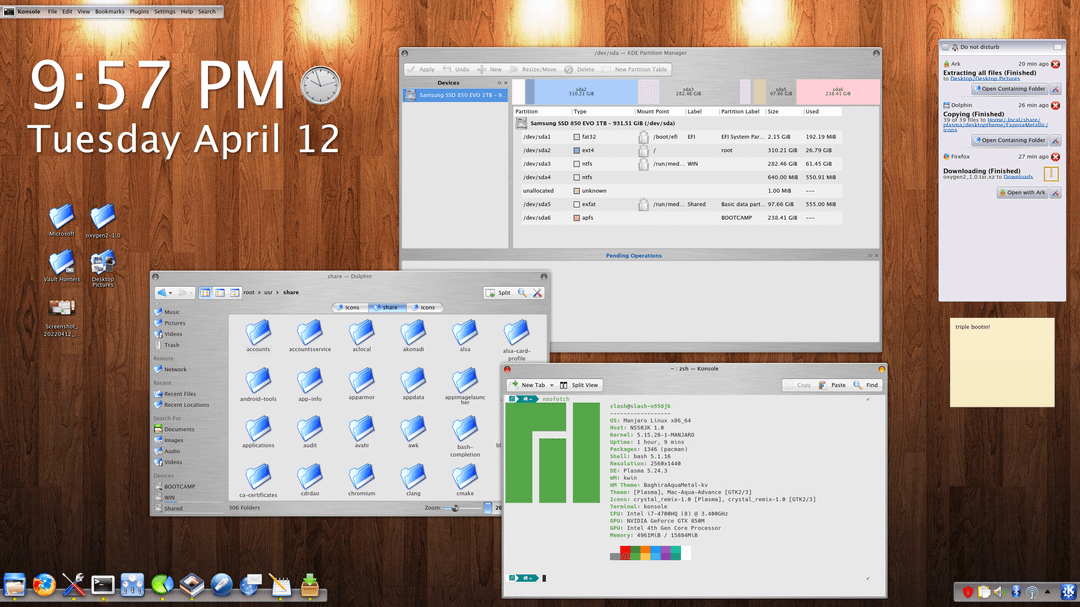Switch to the share tab in Dolphin
This screenshot has height=607, width=1080.
click(389, 307)
